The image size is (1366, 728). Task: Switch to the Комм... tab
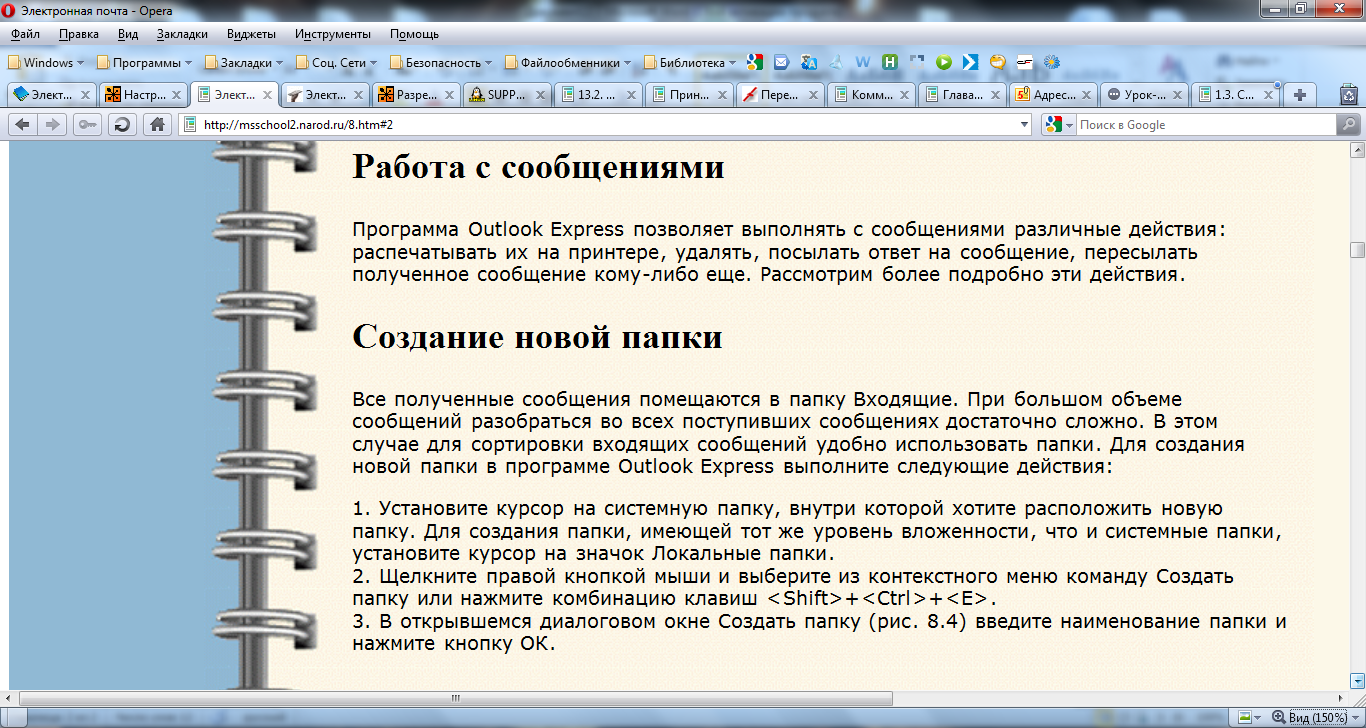point(872,95)
